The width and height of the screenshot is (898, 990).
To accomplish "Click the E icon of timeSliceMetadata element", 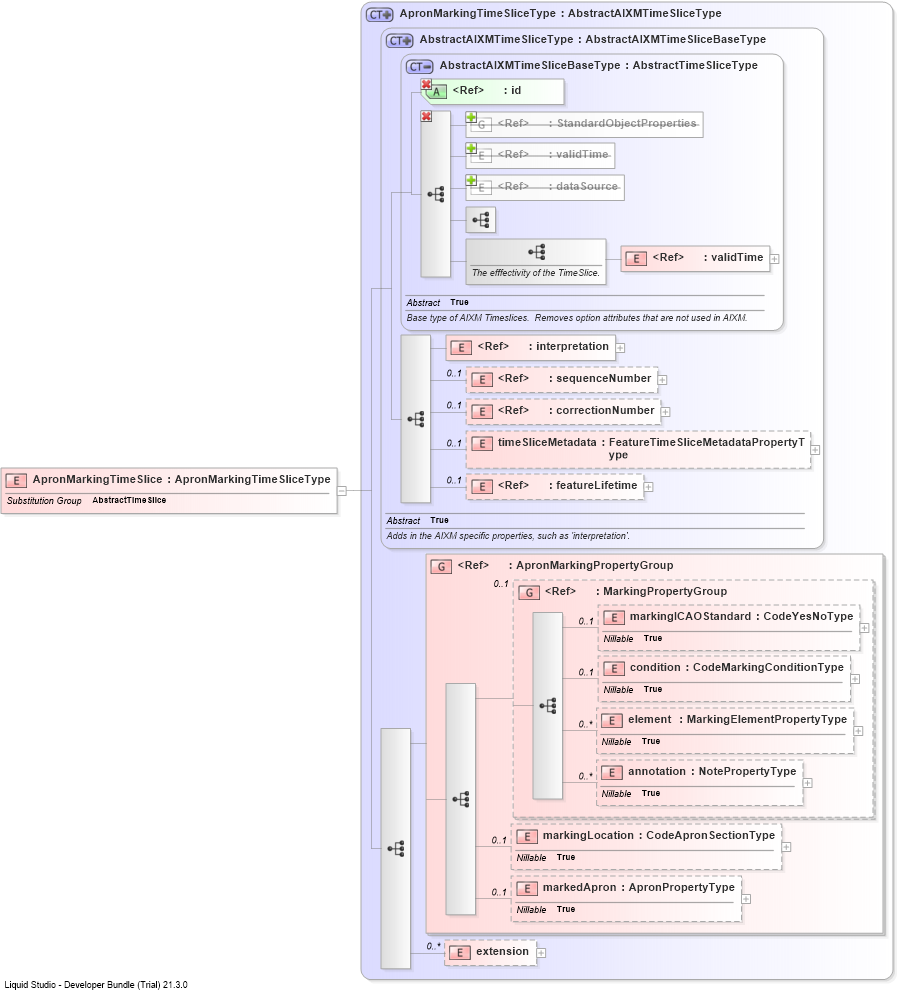I will pos(482,444).
